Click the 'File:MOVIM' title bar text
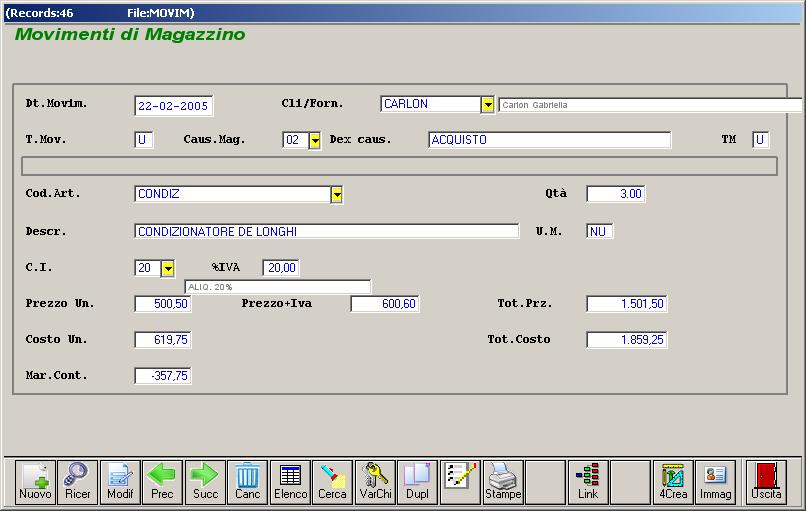The width and height of the screenshot is (806, 511). click(x=161, y=13)
